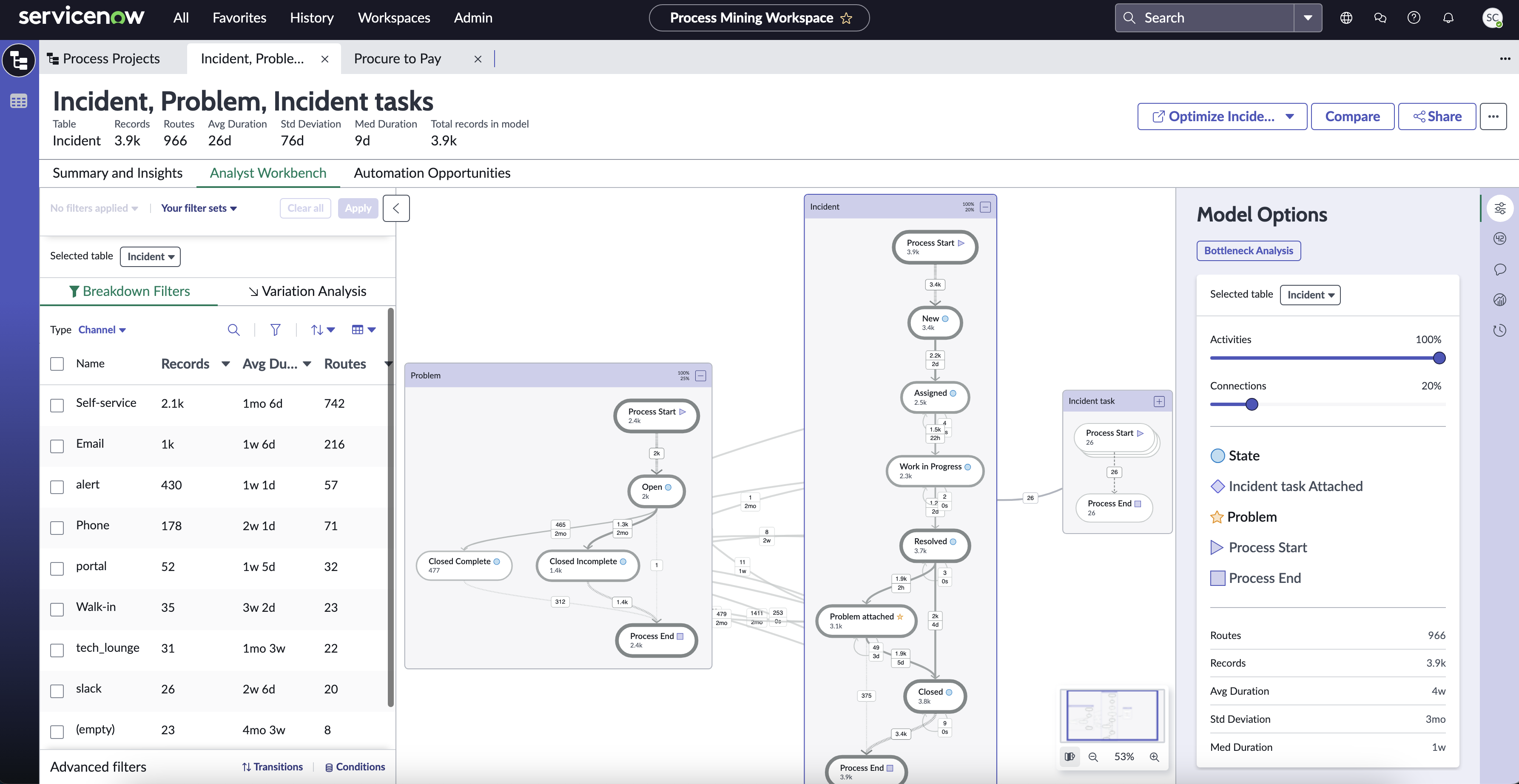The height and width of the screenshot is (784, 1519).
Task: Open the globe language selector icon
Action: [x=1346, y=18]
